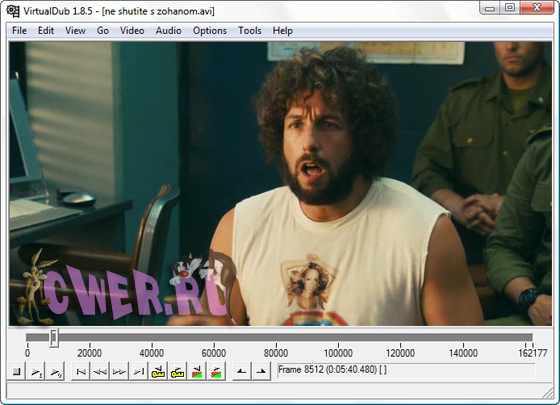This screenshot has height=405, width=560.
Task: Click the previous scene change icon
Action: point(196,372)
